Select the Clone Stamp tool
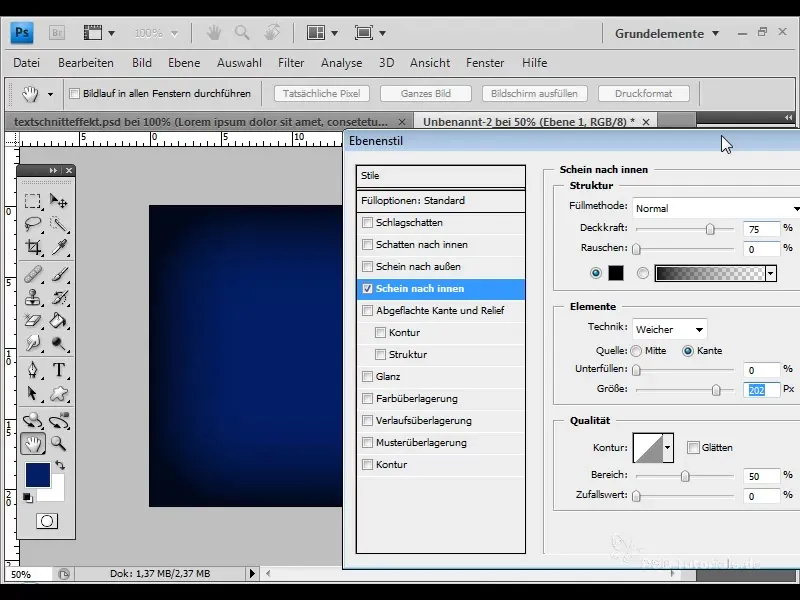The height and width of the screenshot is (600, 800). point(33,297)
